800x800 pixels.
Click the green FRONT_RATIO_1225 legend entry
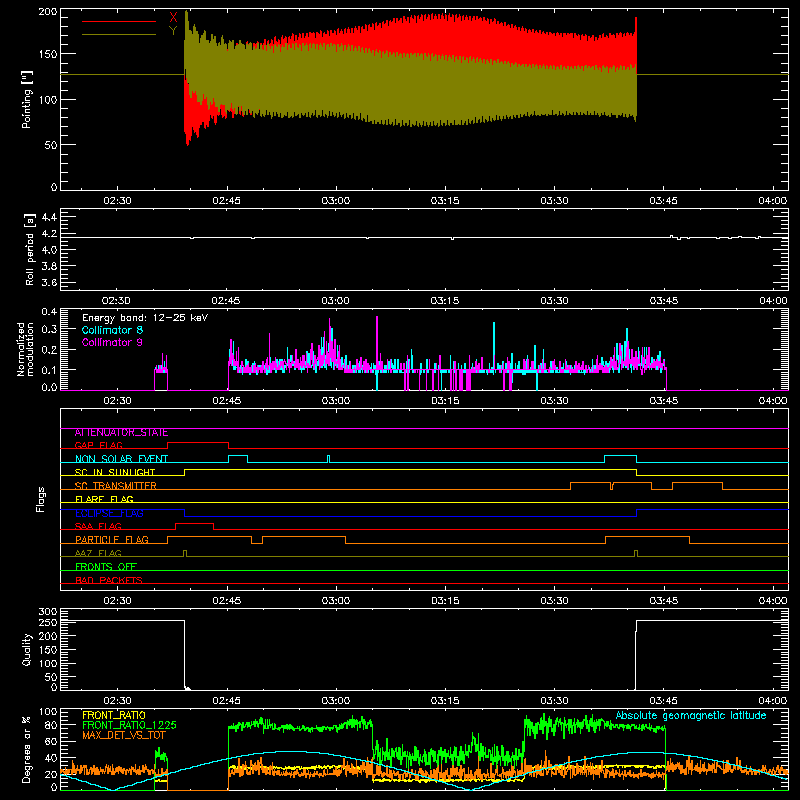pyautogui.click(x=129, y=725)
